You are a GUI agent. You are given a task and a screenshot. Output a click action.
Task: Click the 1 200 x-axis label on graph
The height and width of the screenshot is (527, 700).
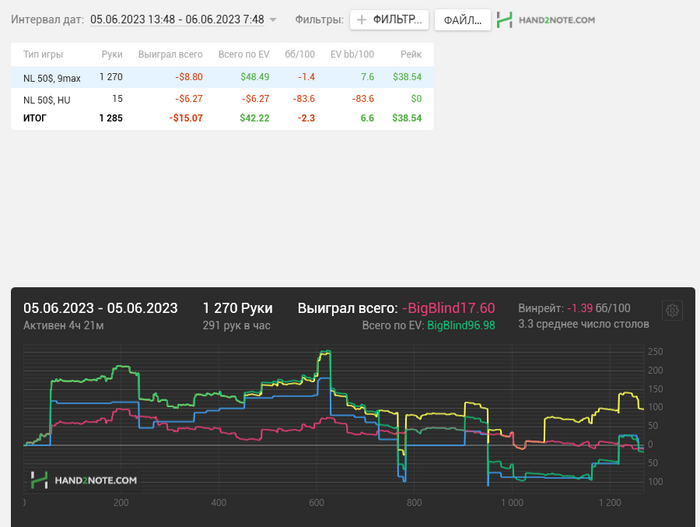tap(610, 503)
